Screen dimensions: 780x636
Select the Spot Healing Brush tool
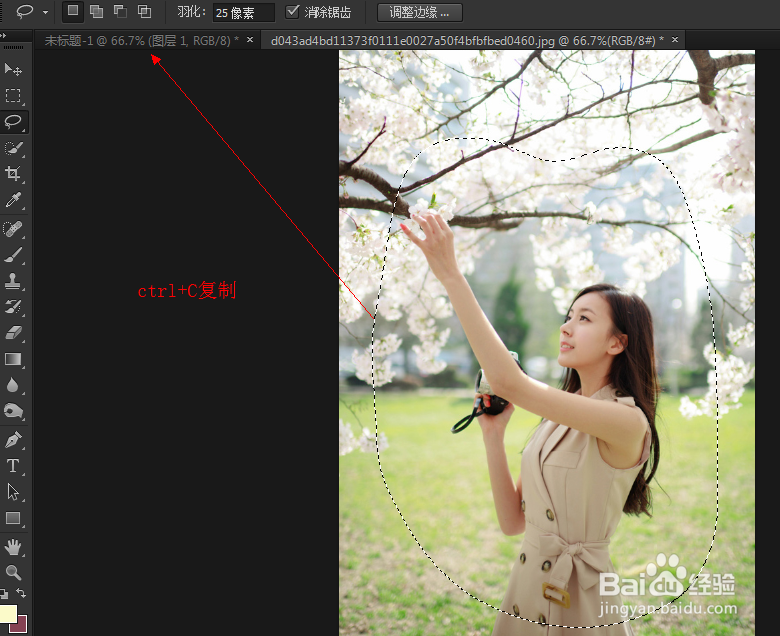pos(13,229)
